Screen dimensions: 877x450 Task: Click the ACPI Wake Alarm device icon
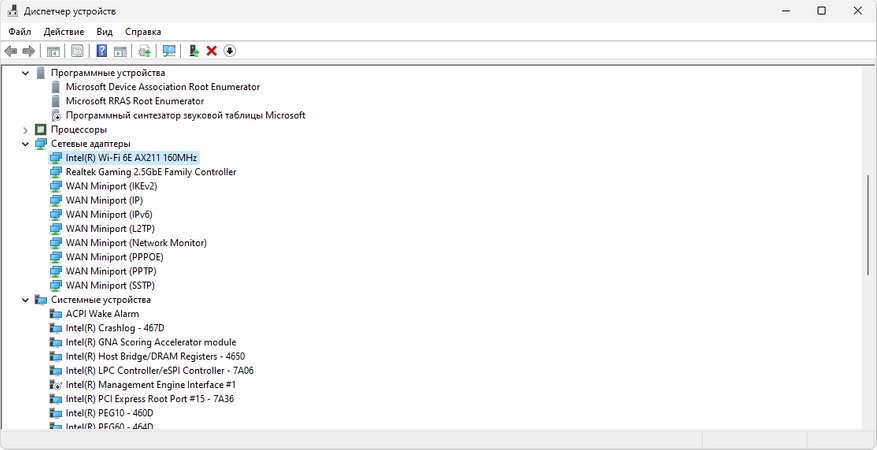(55, 314)
